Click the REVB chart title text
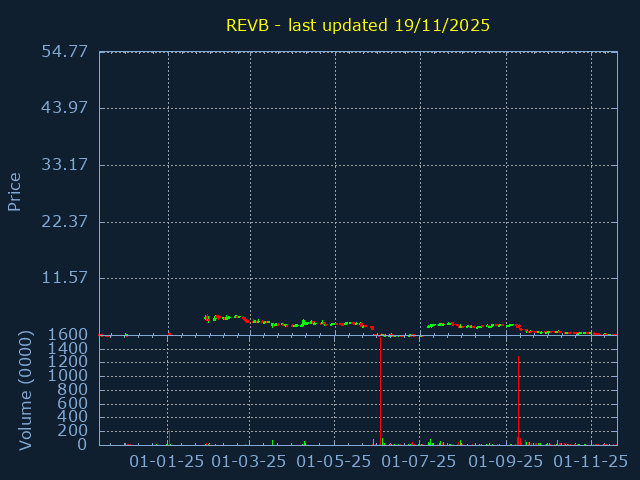Viewport: 640px width, 480px height. [357, 25]
